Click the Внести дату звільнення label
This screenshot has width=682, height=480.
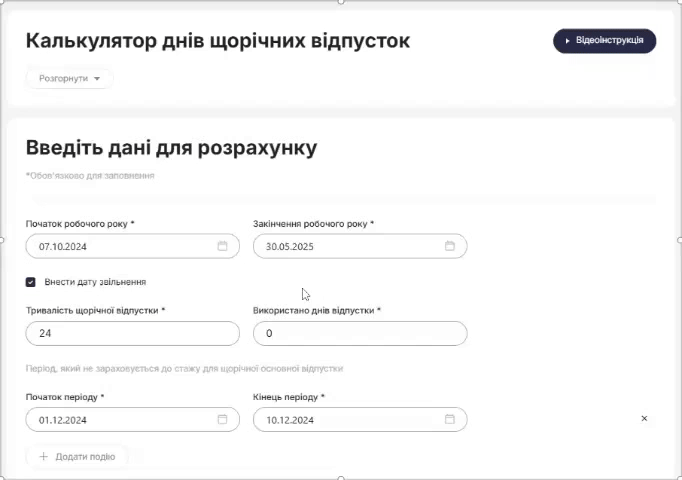tap(95, 282)
